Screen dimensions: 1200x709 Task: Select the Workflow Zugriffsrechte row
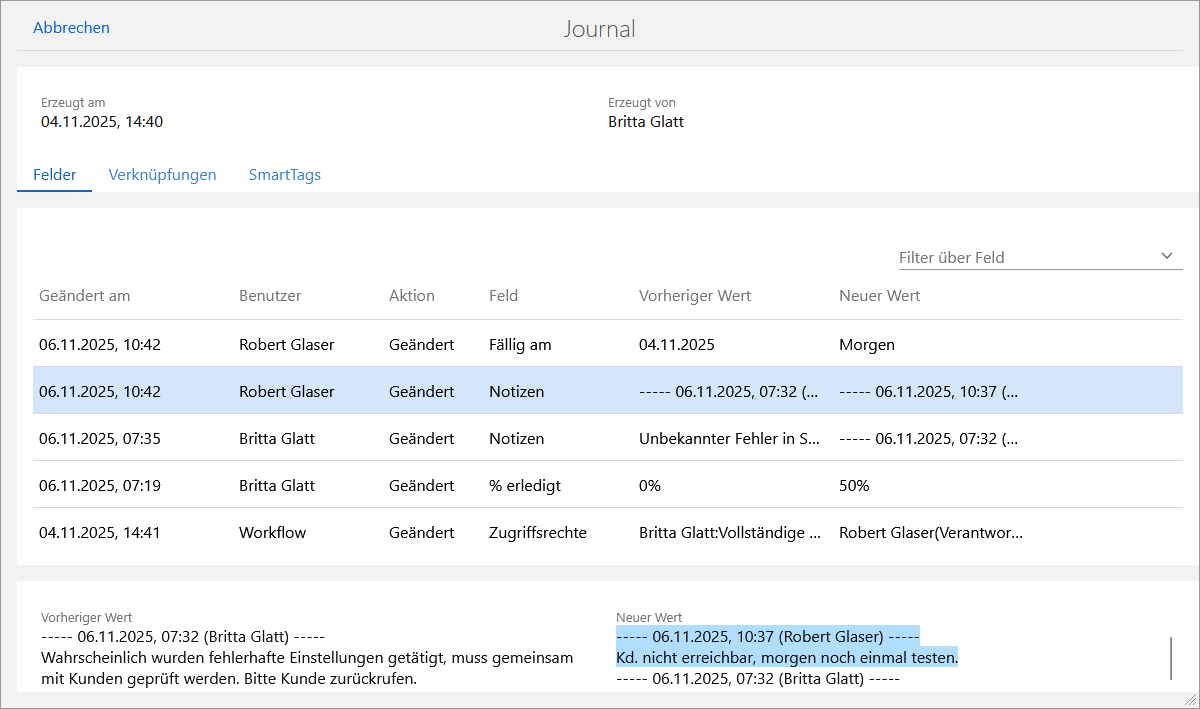click(520, 533)
